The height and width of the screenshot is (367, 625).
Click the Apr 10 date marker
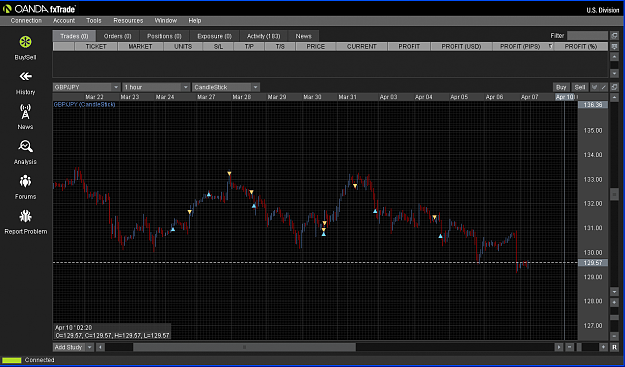[565, 97]
